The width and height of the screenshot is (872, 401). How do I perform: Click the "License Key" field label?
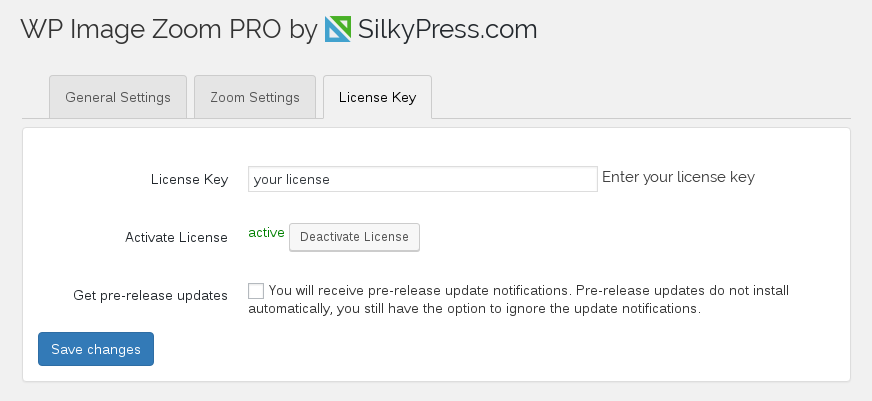click(x=190, y=180)
